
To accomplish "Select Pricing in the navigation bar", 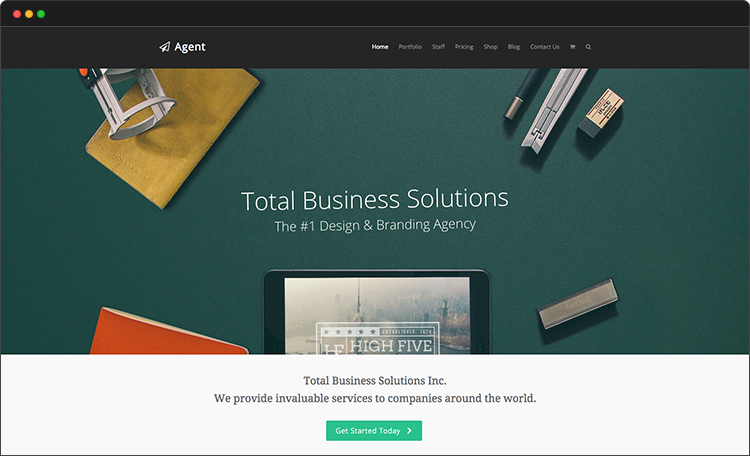I will click(464, 47).
